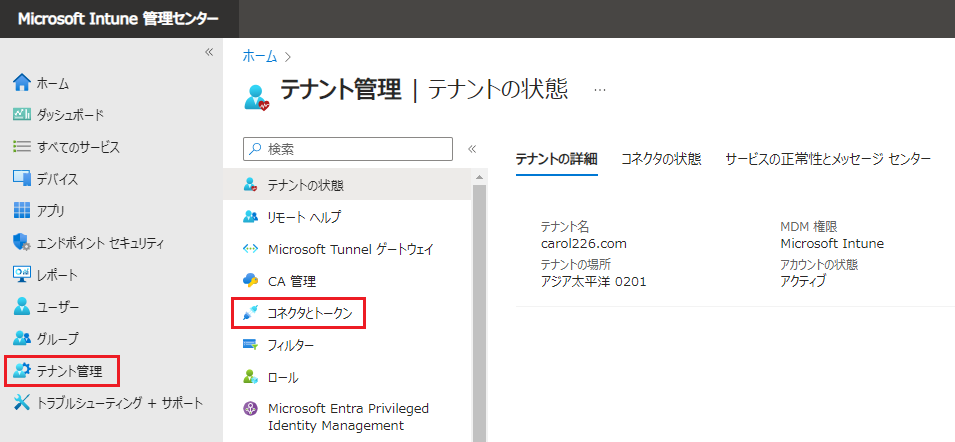Image resolution: width=955 pixels, height=442 pixels.
Task: Click tenant name value carol226.com
Action: 583,244
